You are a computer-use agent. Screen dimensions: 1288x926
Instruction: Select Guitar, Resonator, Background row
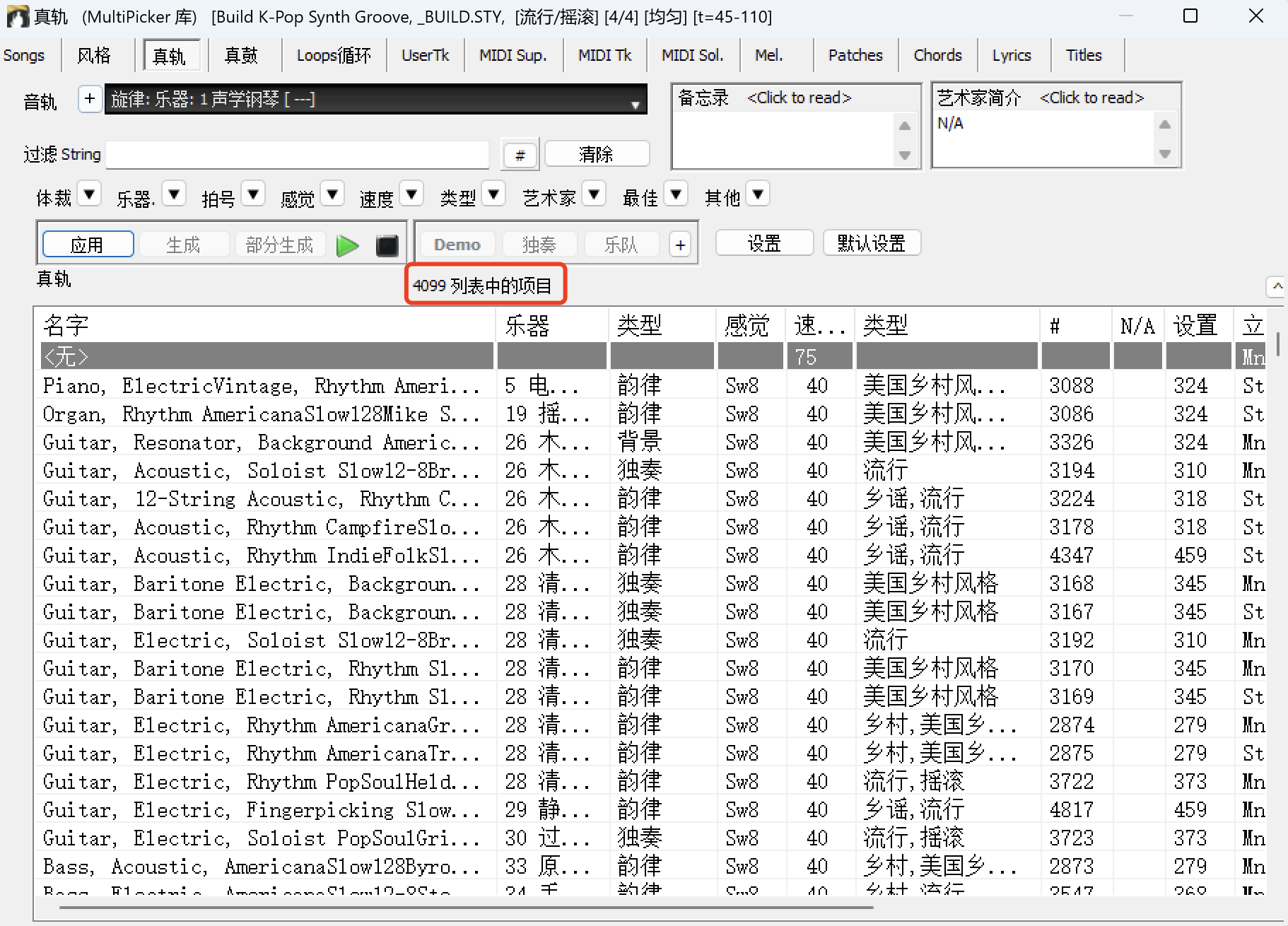[650, 442]
